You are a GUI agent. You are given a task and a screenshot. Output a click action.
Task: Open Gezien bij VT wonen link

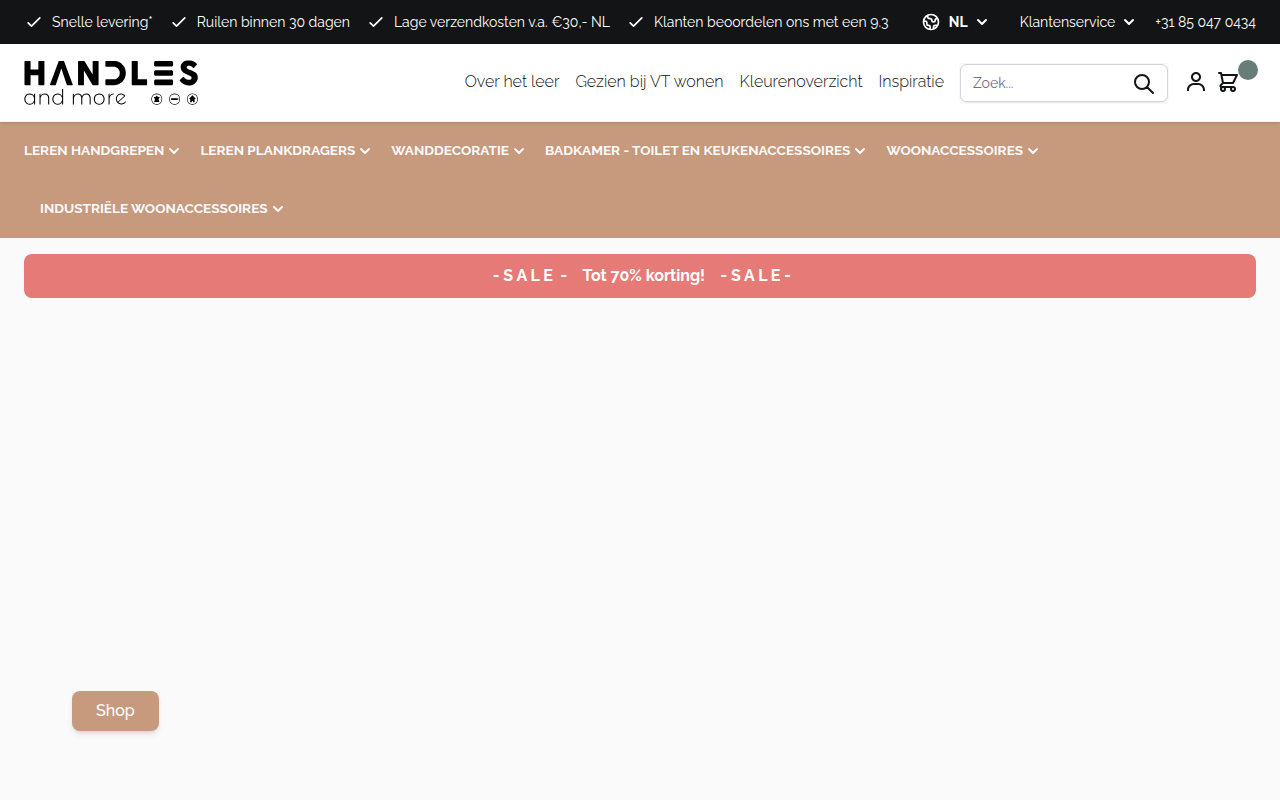(649, 82)
